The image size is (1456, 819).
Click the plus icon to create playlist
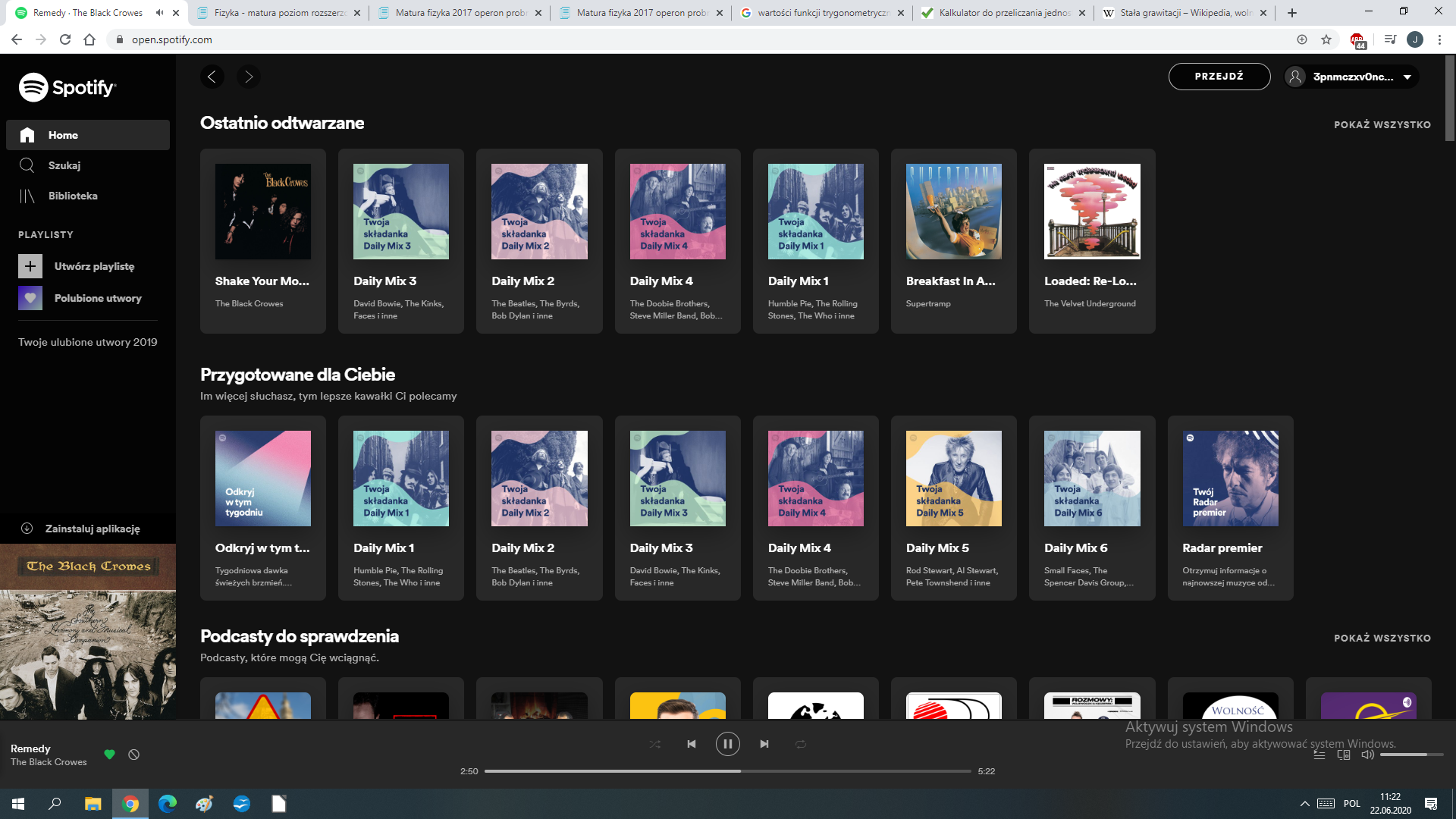click(x=30, y=266)
